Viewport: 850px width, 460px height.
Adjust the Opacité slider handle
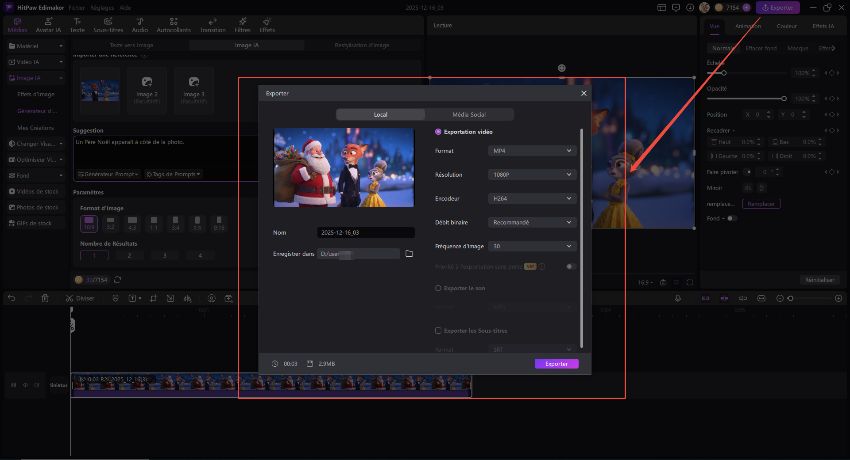click(x=783, y=99)
